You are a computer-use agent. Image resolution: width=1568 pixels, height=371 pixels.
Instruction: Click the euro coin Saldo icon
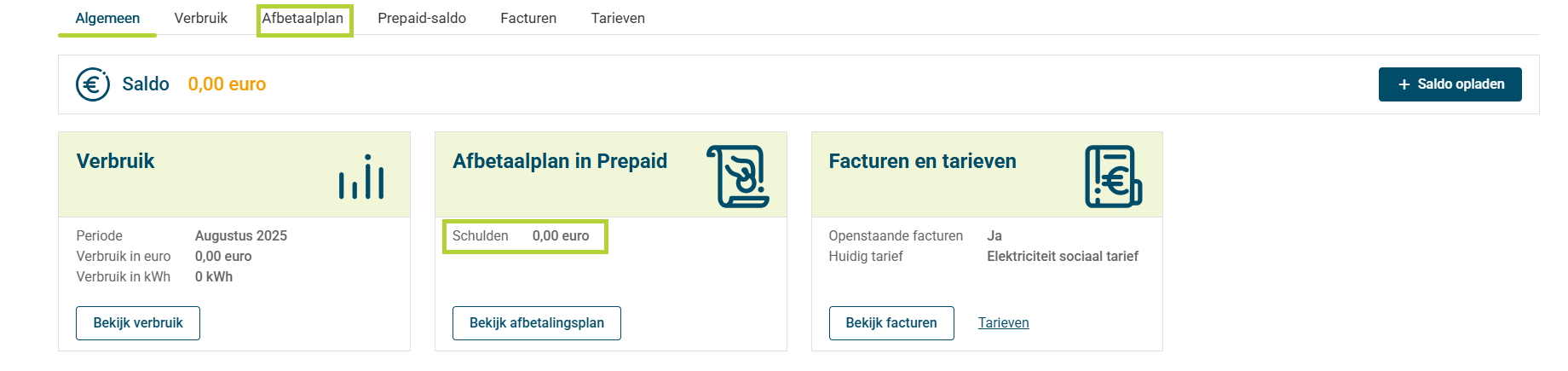(93, 84)
